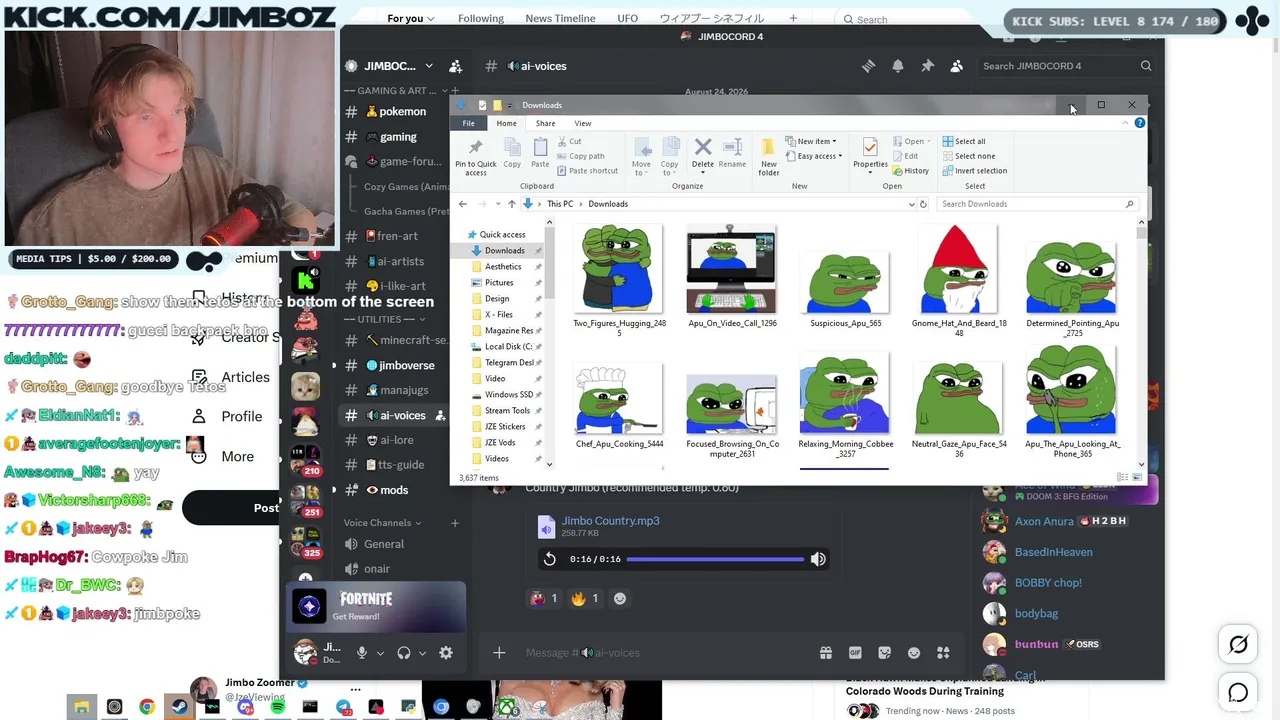
Task: Show pinned messages in Discord channel
Action: pyautogui.click(x=927, y=66)
